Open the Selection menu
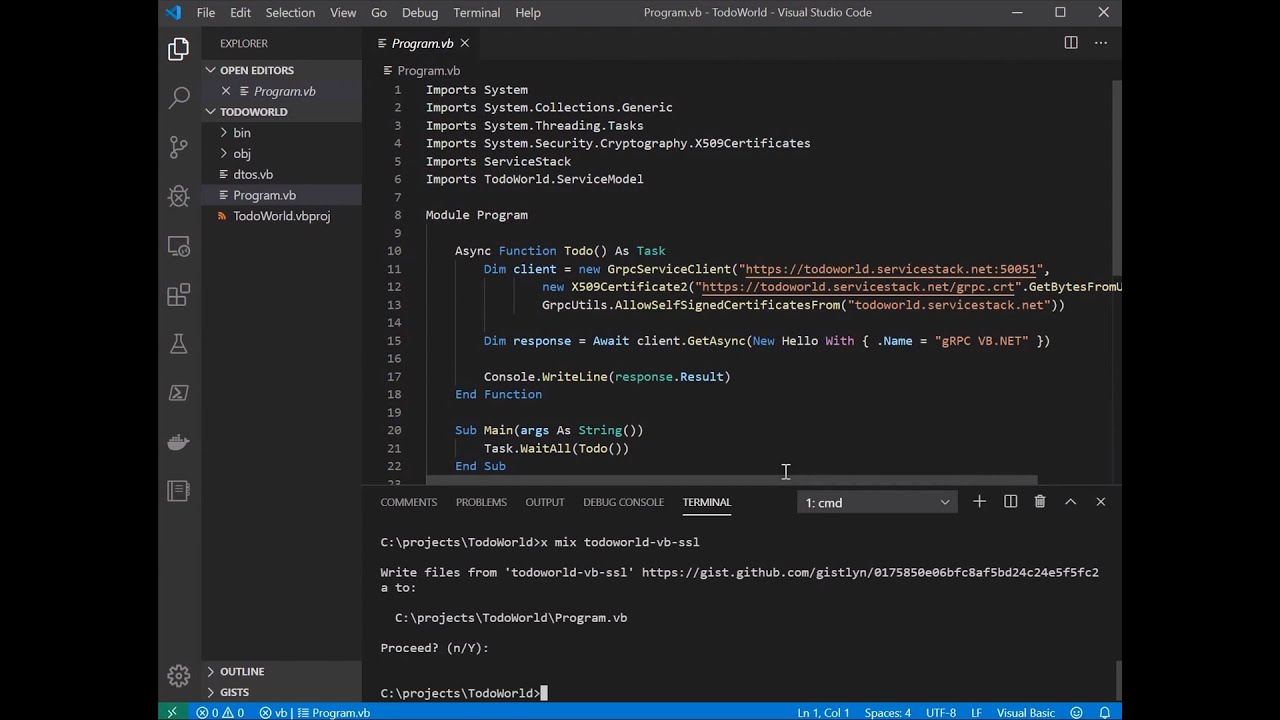This screenshot has height=720, width=1280. pos(290,12)
